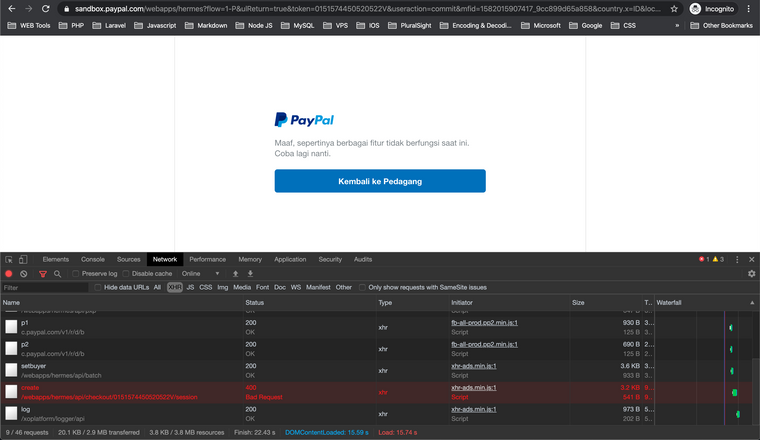This screenshot has height=440, width=760.
Task: Export HAR file with download arrow
Action: point(250,273)
